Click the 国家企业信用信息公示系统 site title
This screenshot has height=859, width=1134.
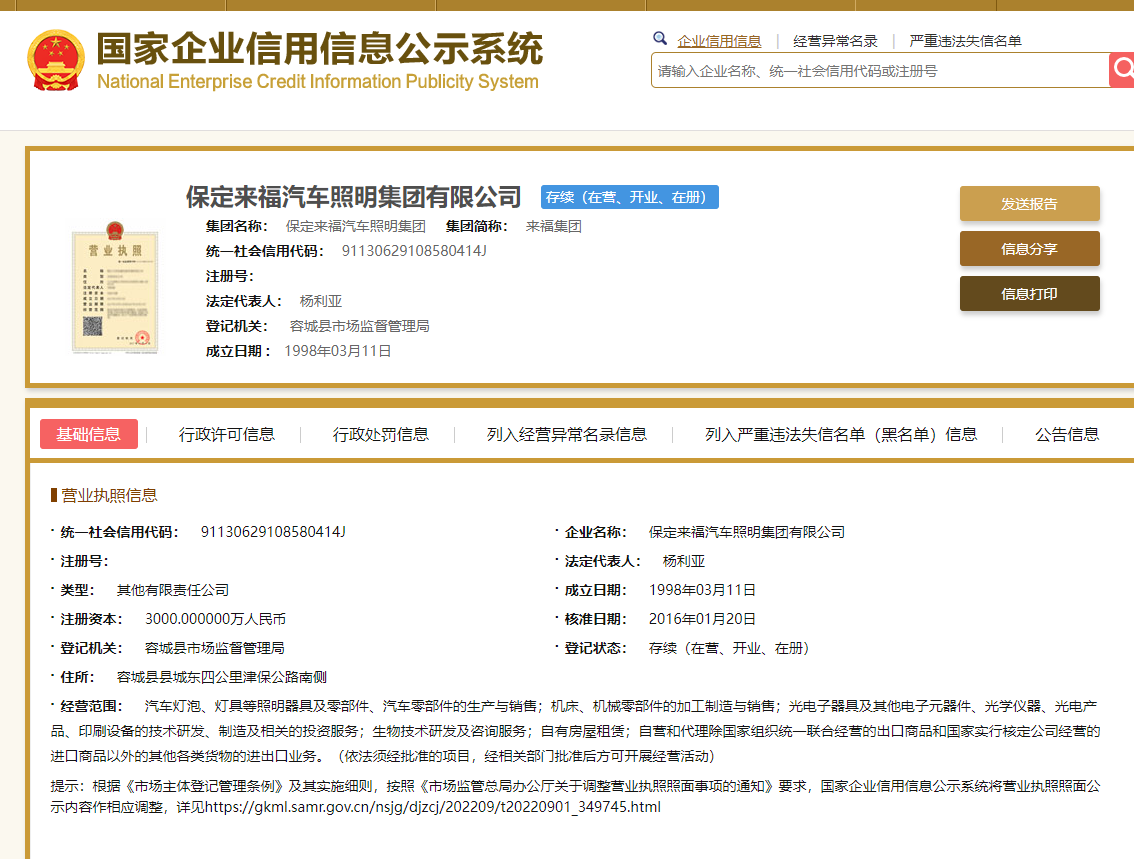pos(320,48)
